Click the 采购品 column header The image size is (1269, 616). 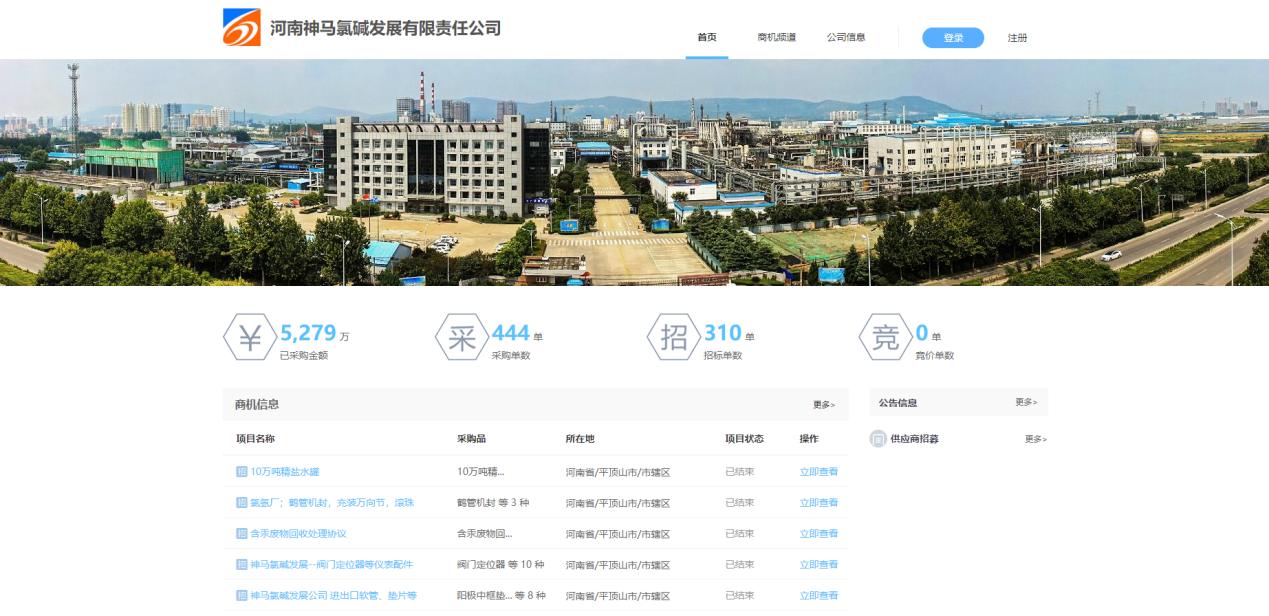pyautogui.click(x=471, y=439)
